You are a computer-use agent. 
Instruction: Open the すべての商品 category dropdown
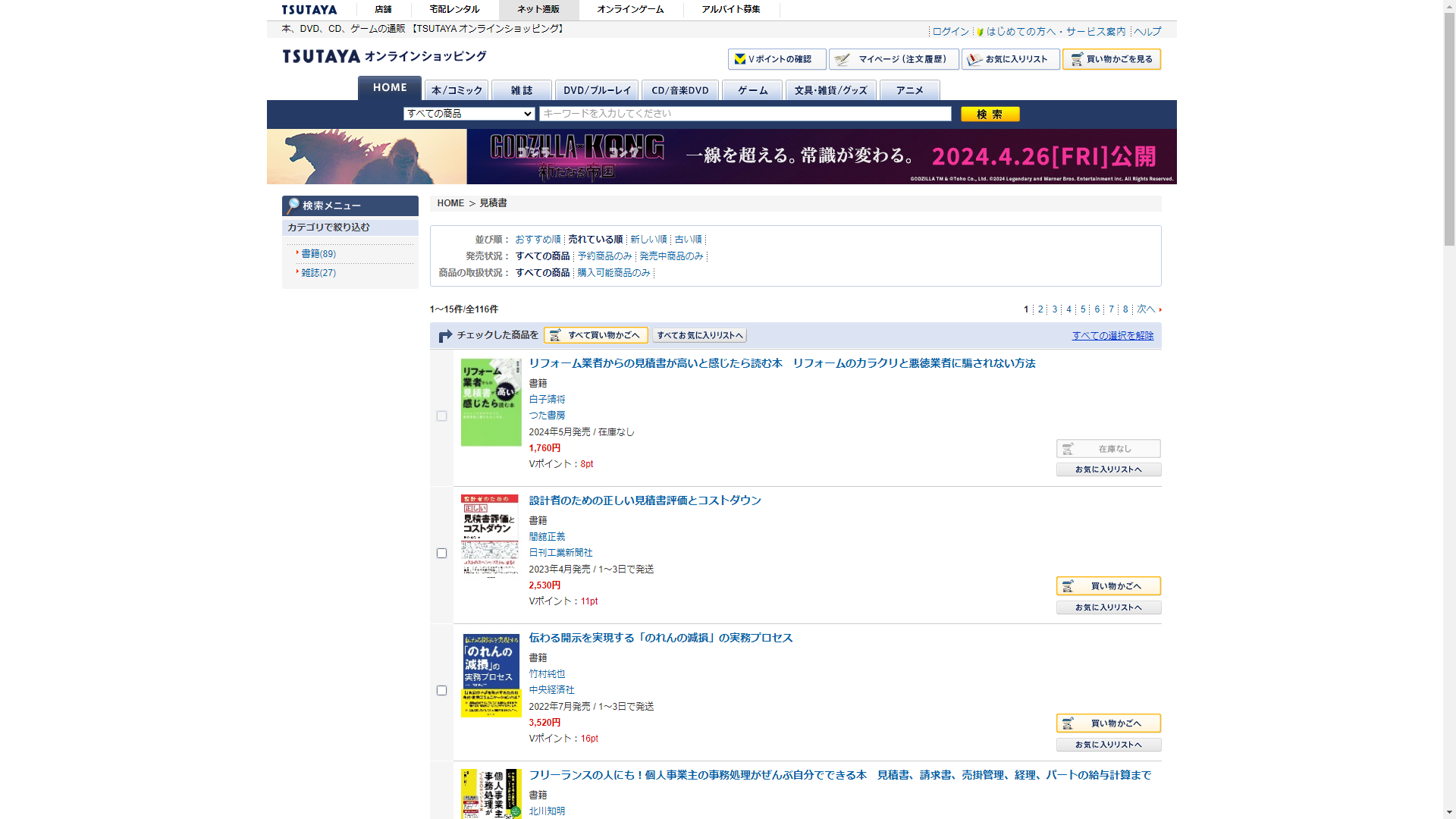469,114
